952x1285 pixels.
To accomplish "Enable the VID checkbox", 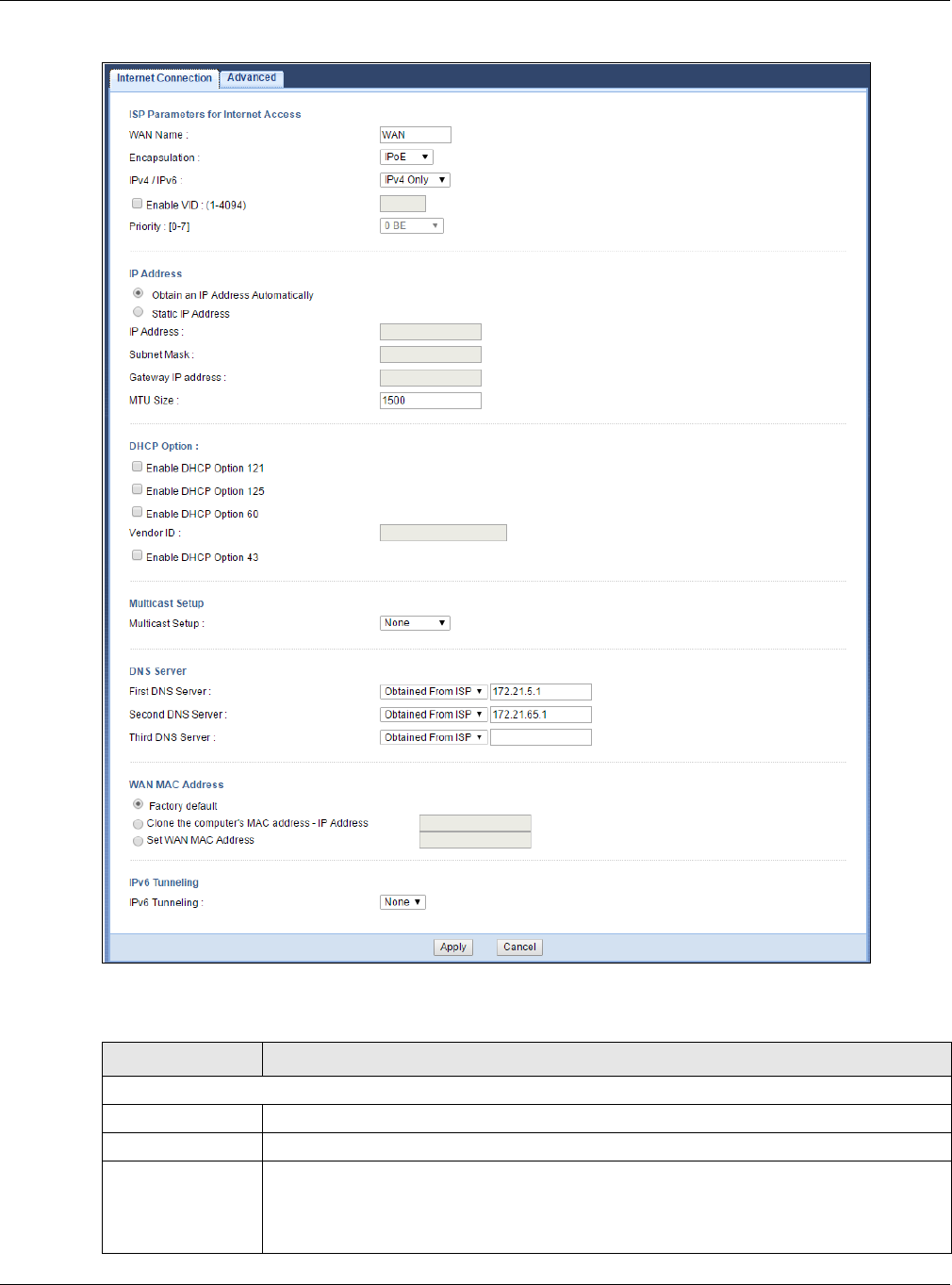I will point(138,204).
